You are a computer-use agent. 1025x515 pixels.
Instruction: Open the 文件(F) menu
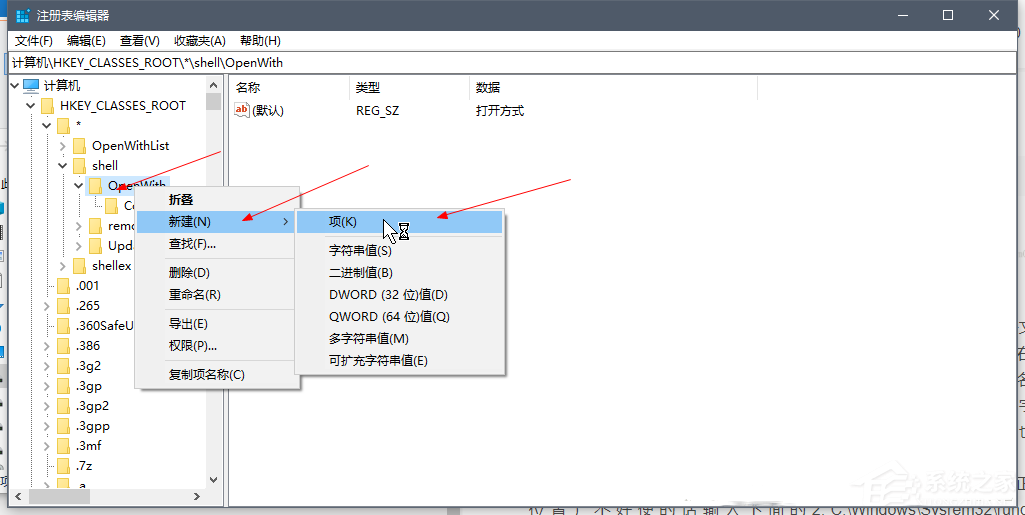(x=33, y=41)
